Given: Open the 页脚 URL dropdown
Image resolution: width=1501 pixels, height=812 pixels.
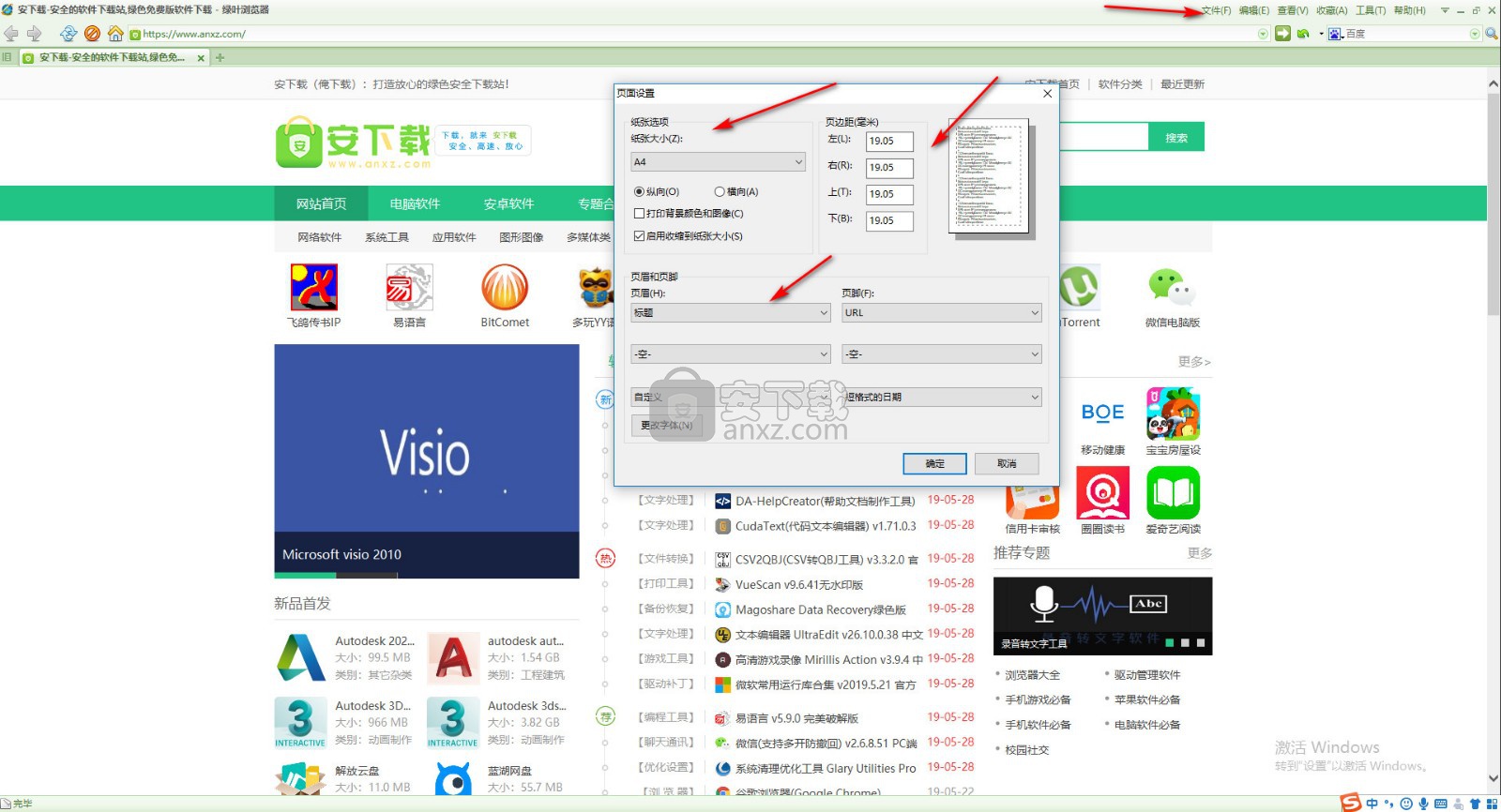Looking at the screenshot, I should pyautogui.click(x=942, y=313).
